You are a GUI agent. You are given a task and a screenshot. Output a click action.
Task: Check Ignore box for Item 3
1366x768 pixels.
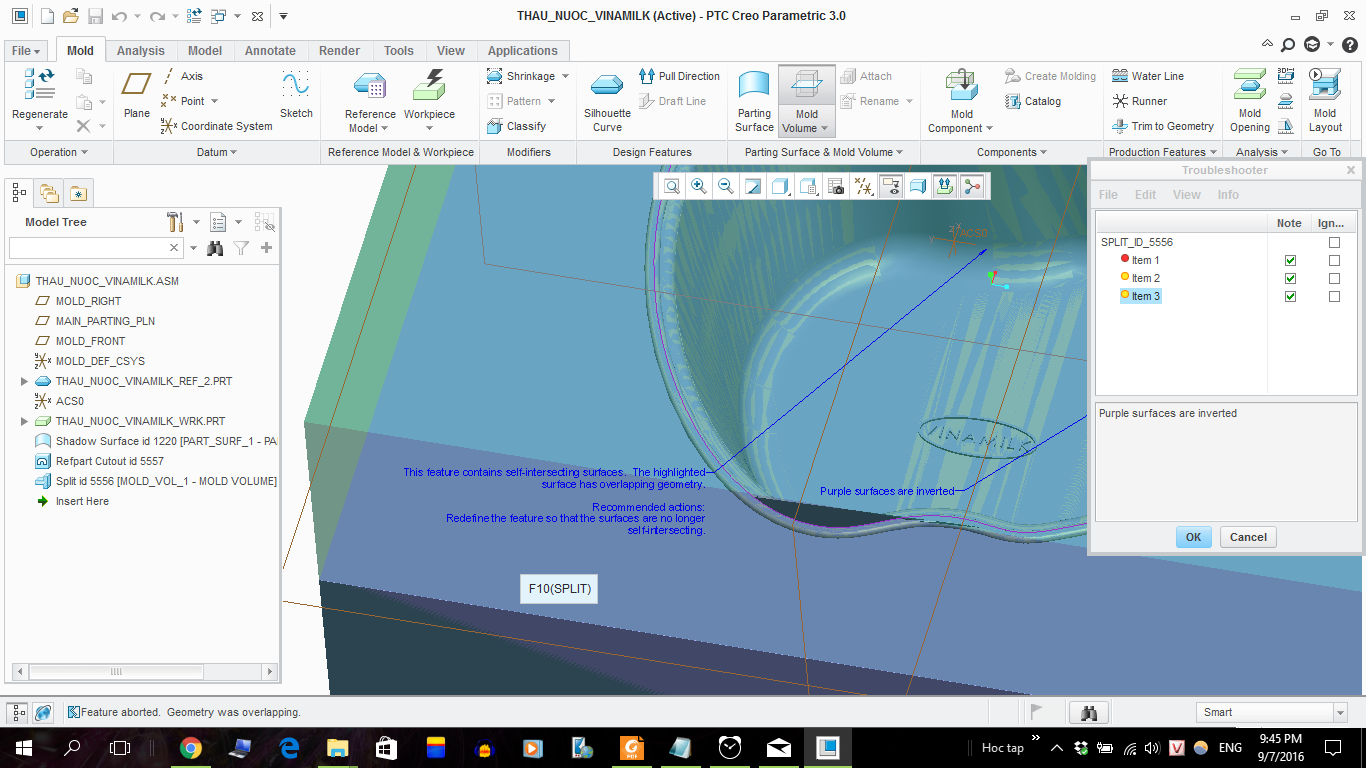click(1334, 296)
